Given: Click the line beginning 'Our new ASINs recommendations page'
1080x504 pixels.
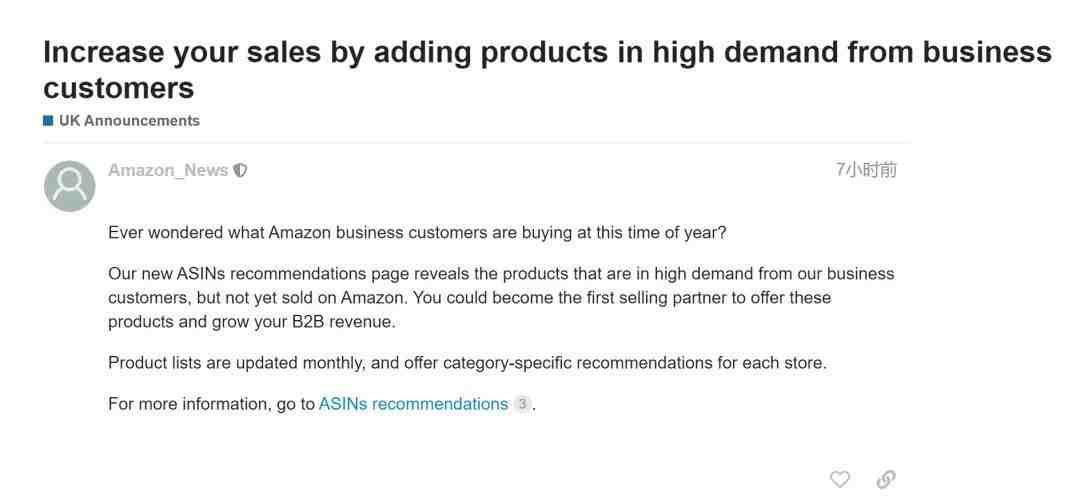Looking at the screenshot, I should 501,273.
